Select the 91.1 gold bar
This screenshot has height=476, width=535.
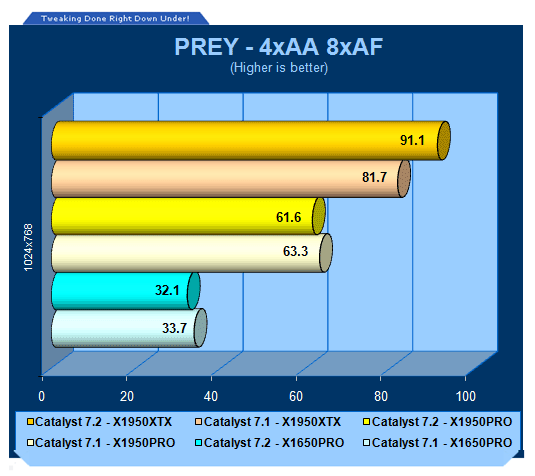pyautogui.click(x=251, y=140)
